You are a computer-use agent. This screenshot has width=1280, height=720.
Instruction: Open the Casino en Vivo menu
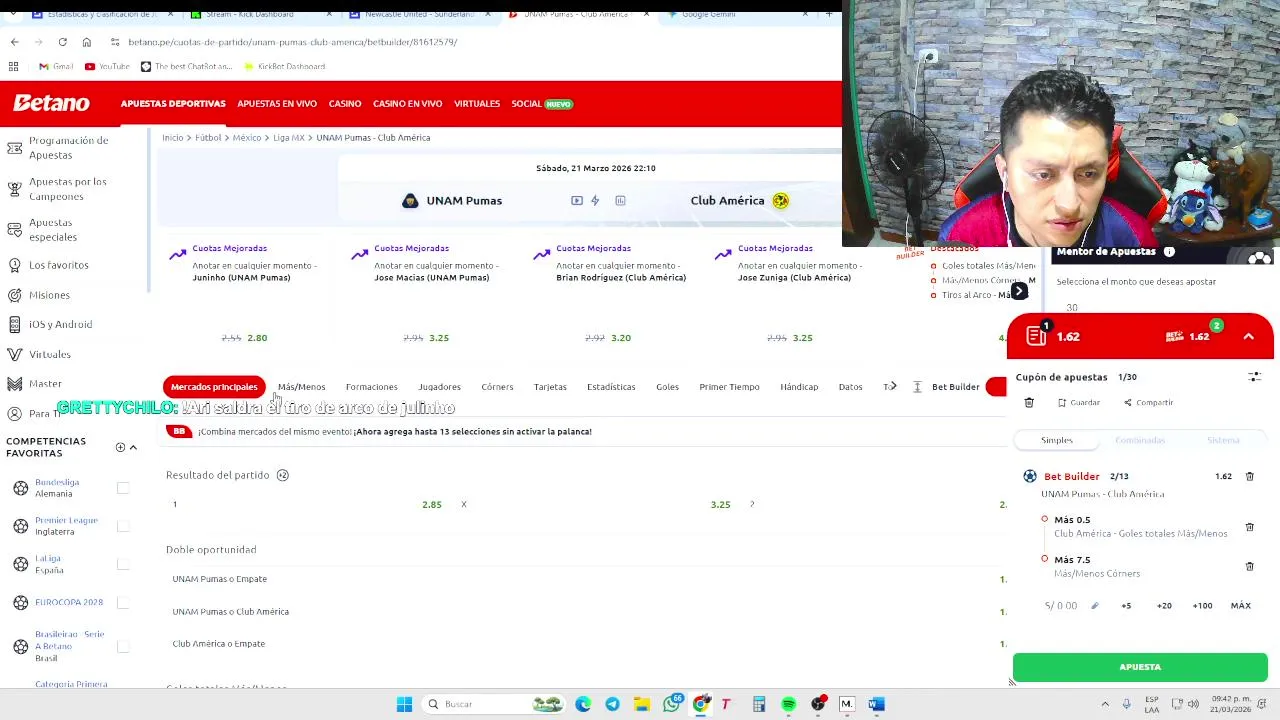(x=407, y=104)
